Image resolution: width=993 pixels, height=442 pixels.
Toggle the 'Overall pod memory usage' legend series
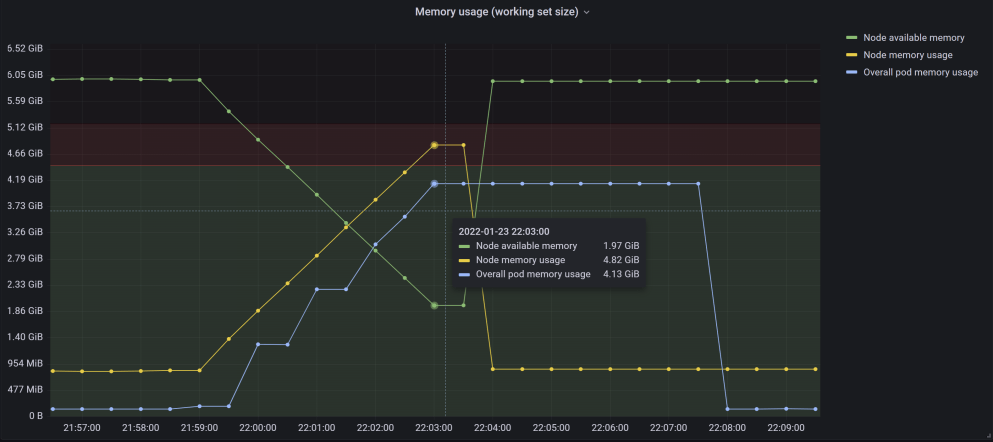pyautogui.click(x=920, y=72)
